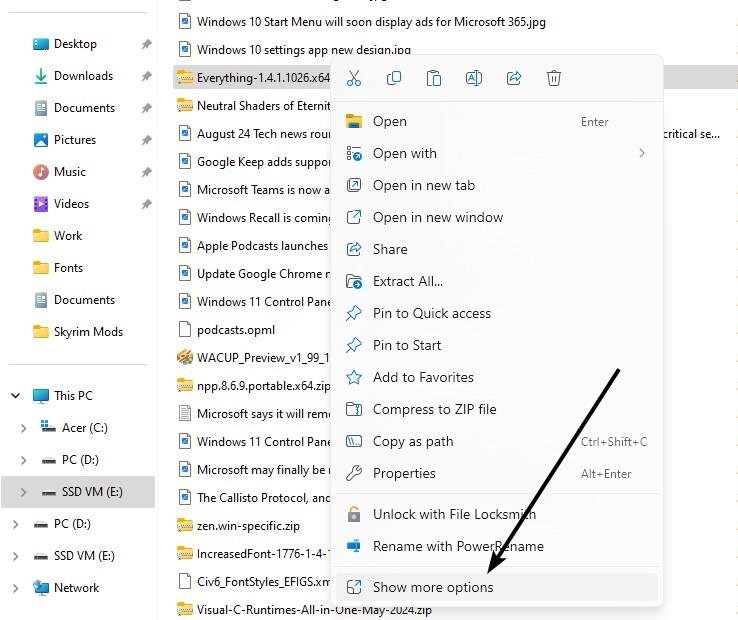Select Open from the context menu
Screen dimensions: 738x620
497,121
